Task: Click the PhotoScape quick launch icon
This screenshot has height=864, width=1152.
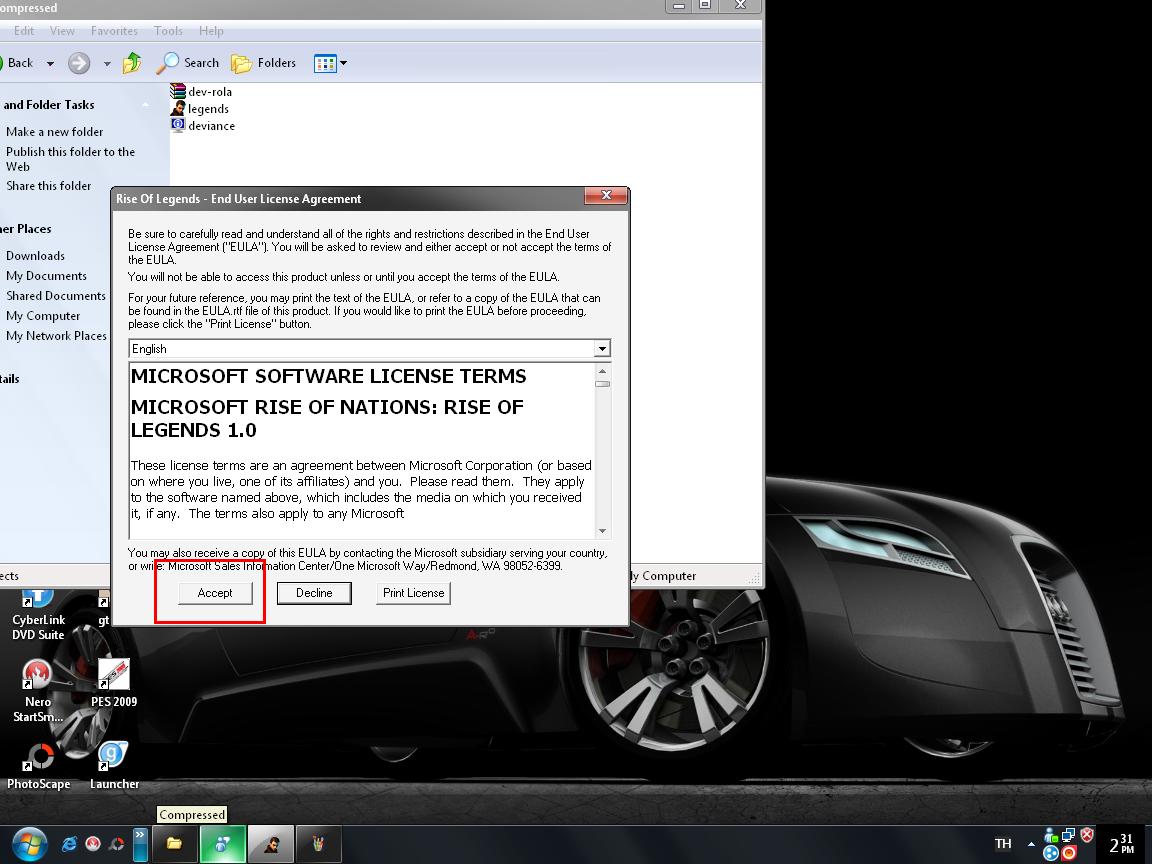Action: pos(116,843)
